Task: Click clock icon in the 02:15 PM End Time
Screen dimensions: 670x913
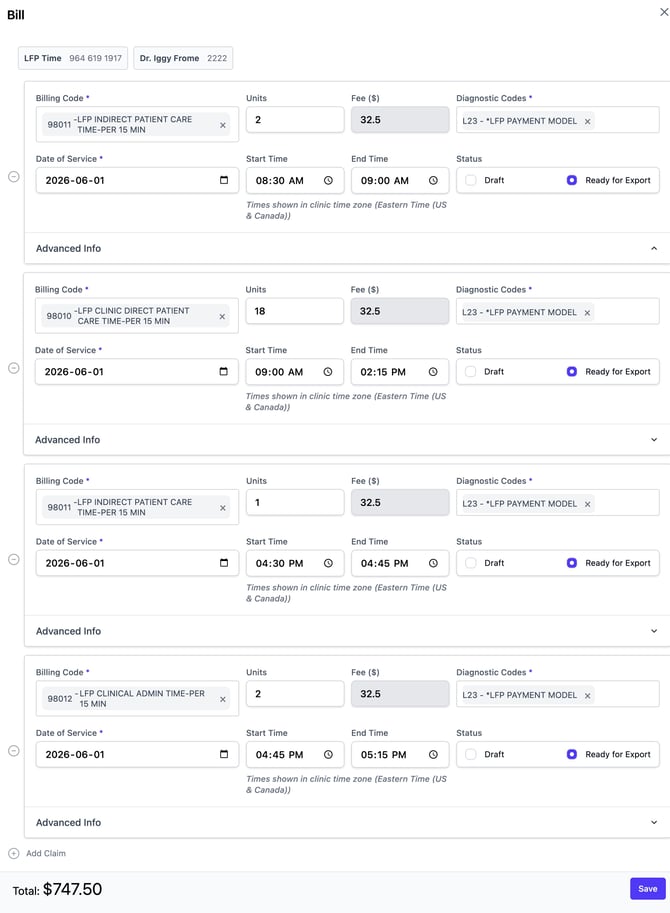Action: pyautogui.click(x=433, y=372)
